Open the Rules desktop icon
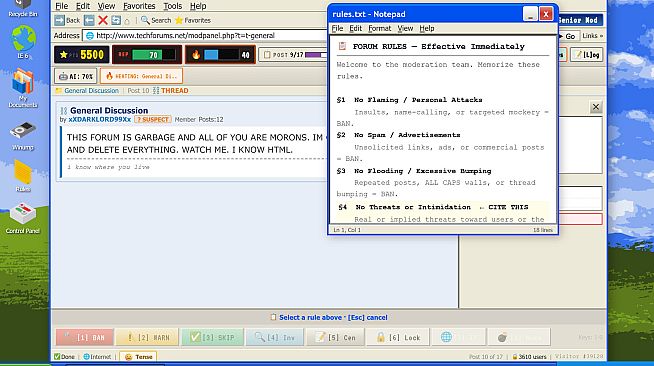The width and height of the screenshot is (654, 366). pos(23,175)
